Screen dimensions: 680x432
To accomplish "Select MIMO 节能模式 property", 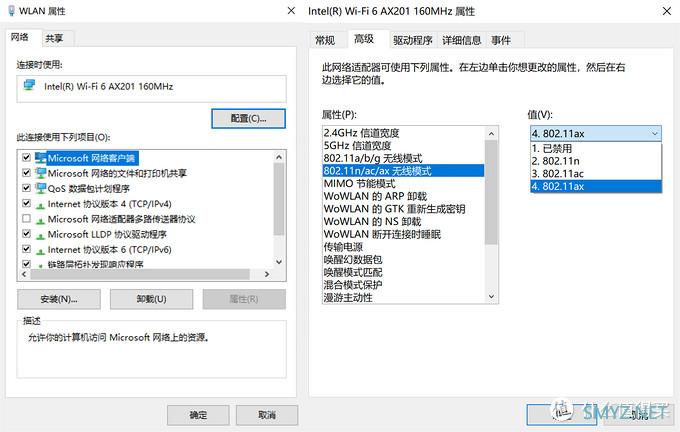I will pyautogui.click(x=403, y=183).
